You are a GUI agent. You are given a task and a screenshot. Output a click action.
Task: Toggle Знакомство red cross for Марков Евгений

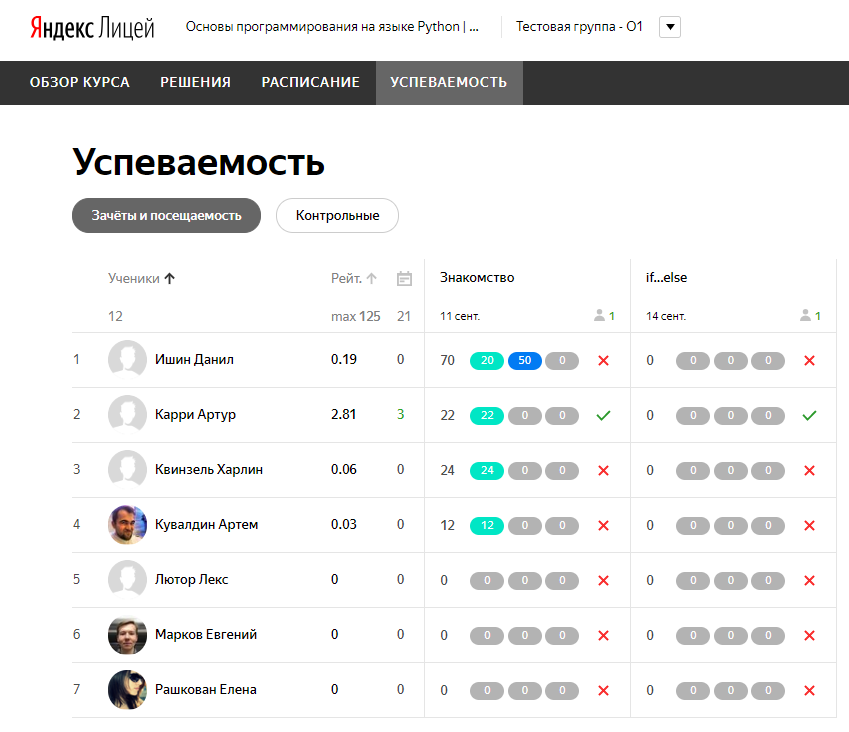tap(603, 636)
